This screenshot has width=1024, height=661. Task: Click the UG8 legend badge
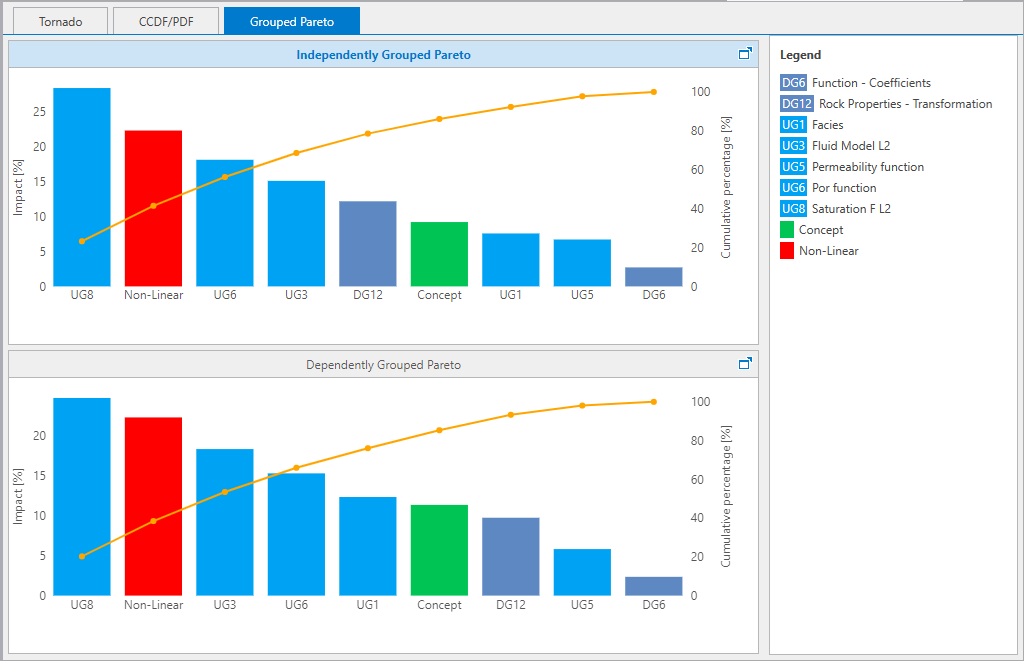point(793,209)
